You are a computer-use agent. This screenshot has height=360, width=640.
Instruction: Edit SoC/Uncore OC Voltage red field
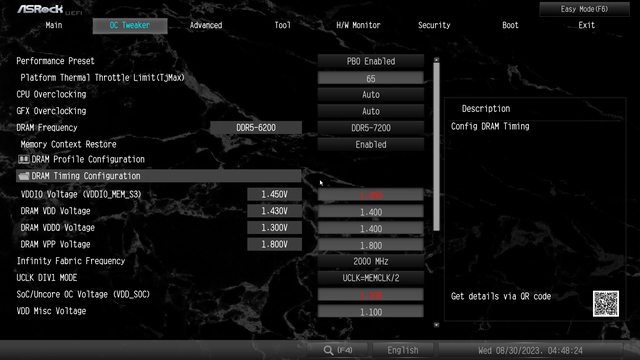[371, 295]
